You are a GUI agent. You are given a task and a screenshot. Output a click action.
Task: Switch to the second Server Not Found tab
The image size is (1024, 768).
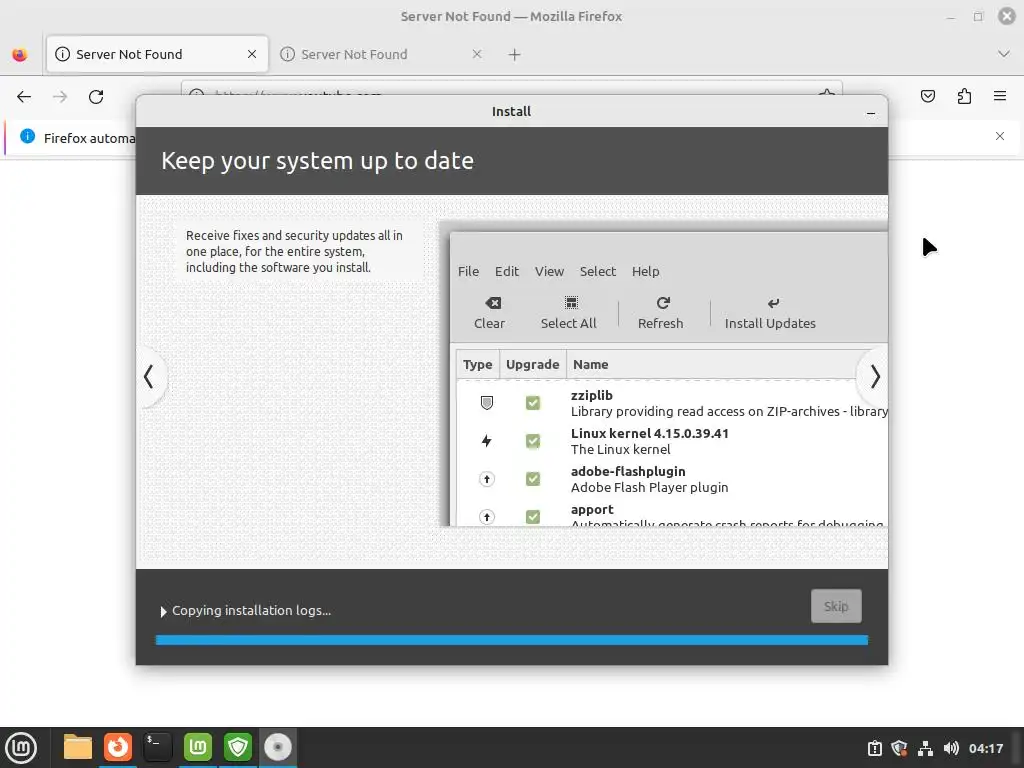(x=382, y=54)
